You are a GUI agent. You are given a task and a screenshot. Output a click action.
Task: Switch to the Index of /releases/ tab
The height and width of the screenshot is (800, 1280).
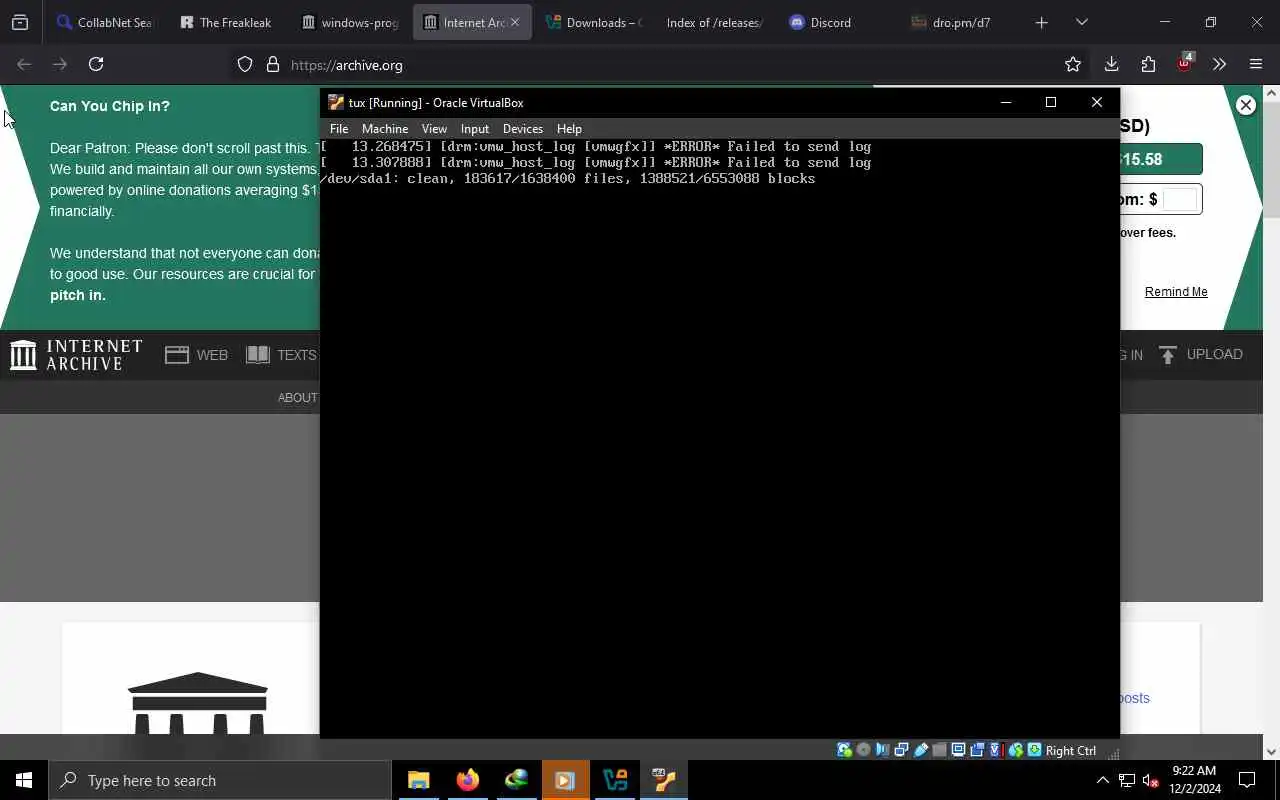(x=714, y=22)
